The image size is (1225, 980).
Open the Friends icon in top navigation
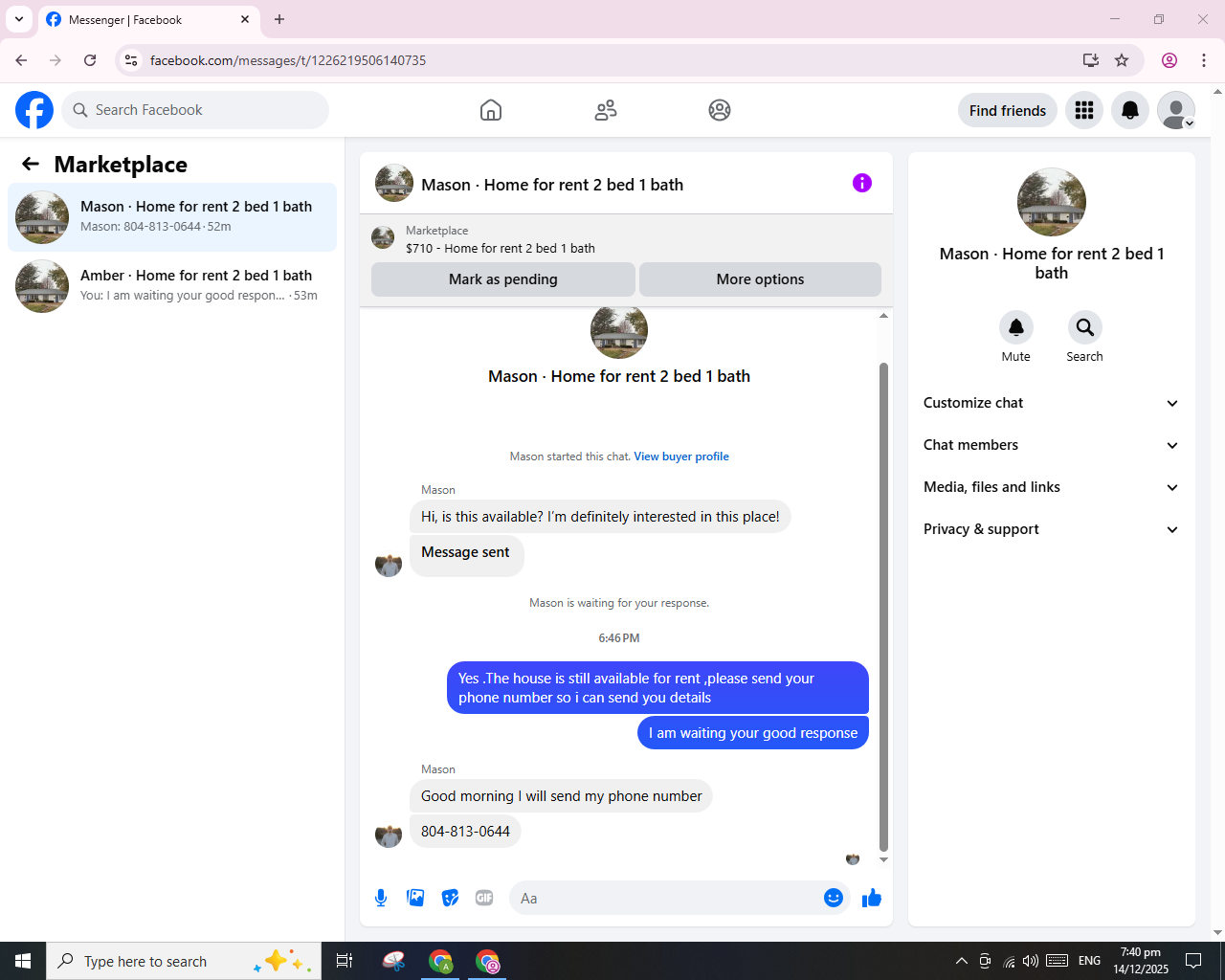[606, 110]
